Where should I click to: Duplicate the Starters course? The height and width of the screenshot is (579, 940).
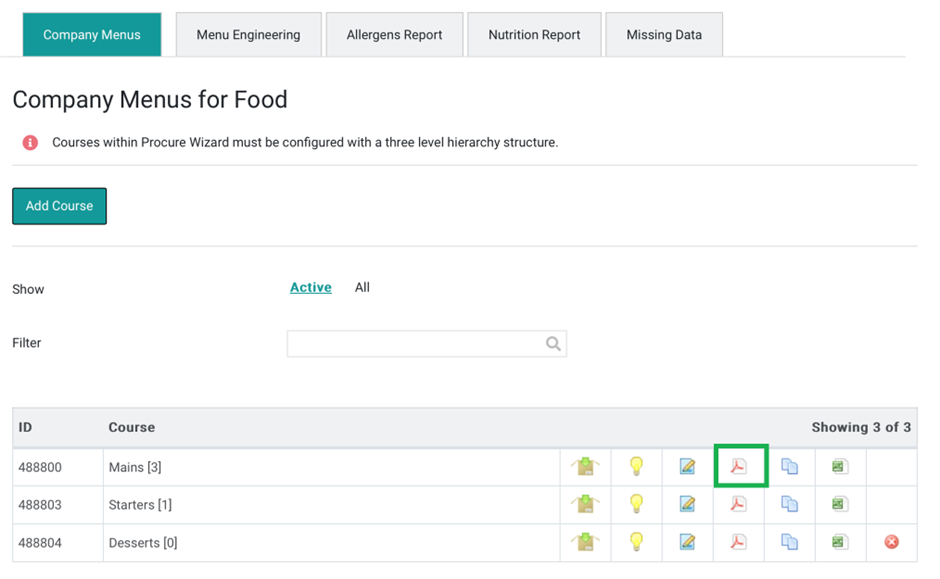coord(789,504)
